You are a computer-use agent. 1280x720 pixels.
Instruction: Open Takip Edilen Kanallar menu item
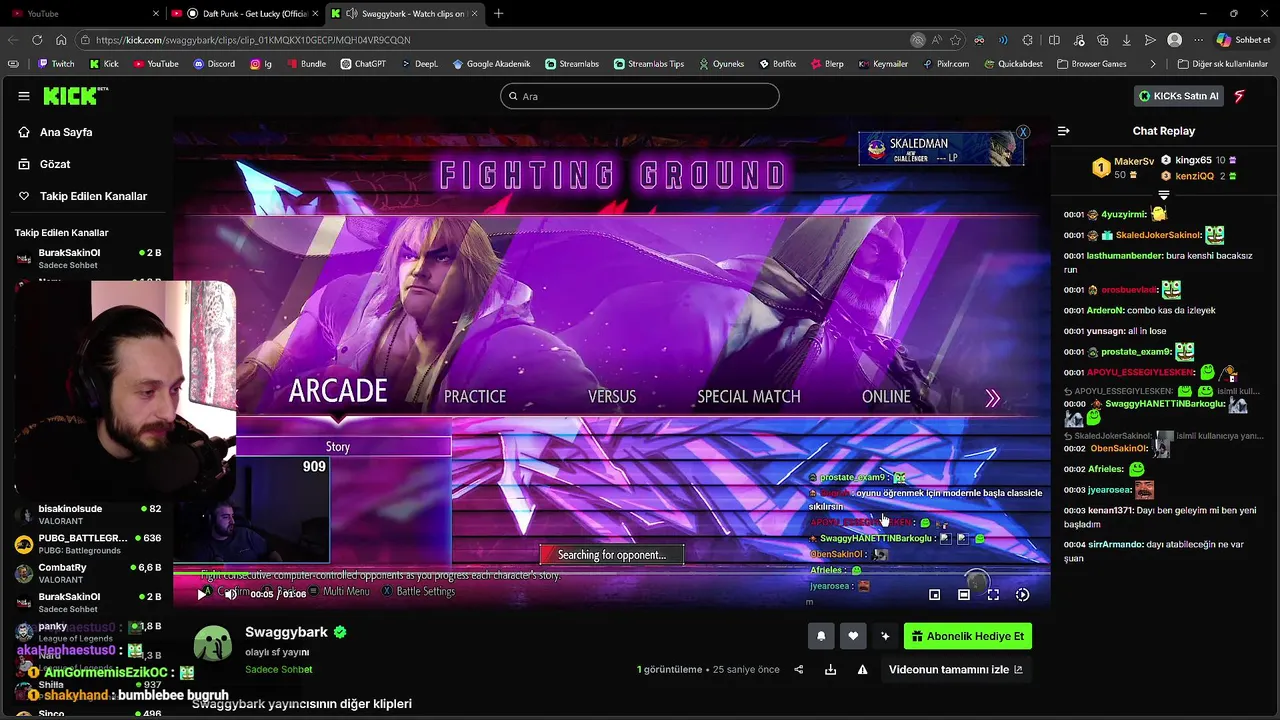click(93, 196)
